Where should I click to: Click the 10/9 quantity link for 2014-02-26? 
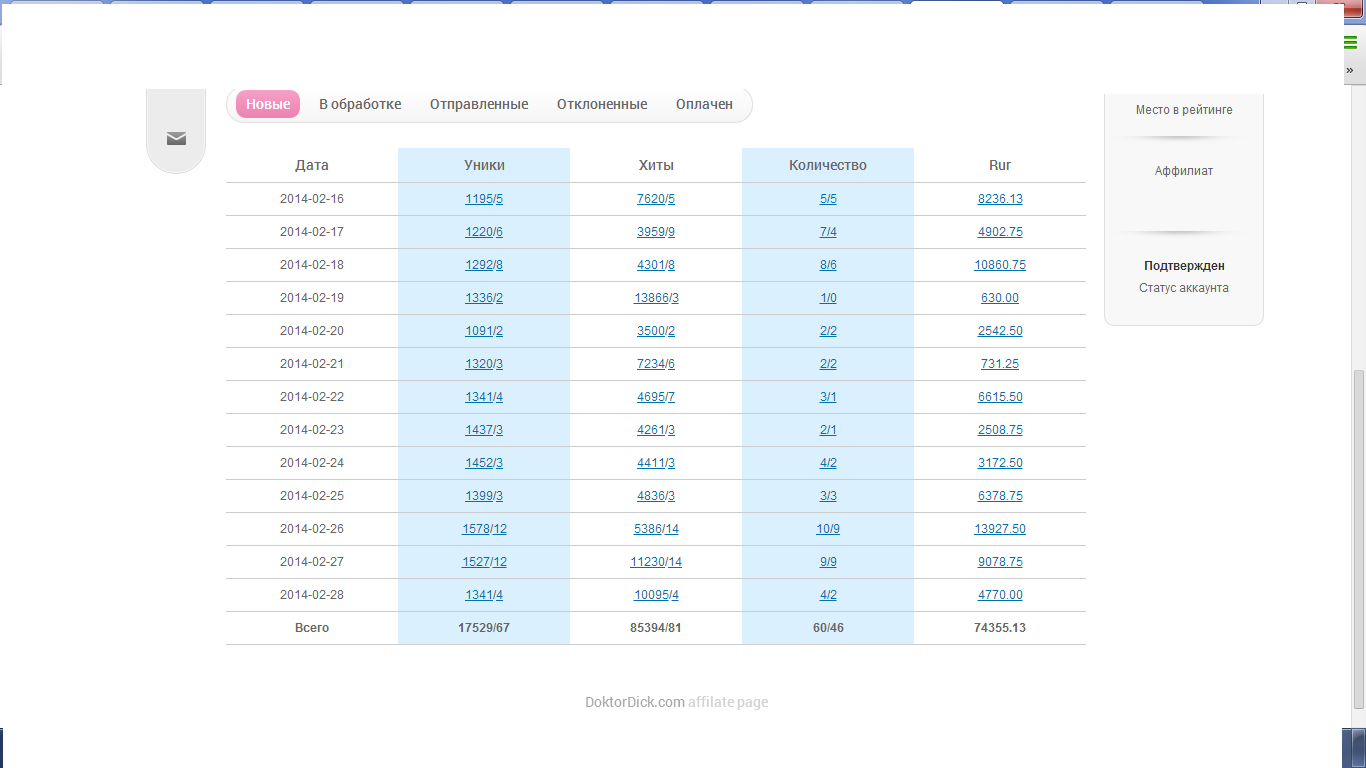point(828,529)
